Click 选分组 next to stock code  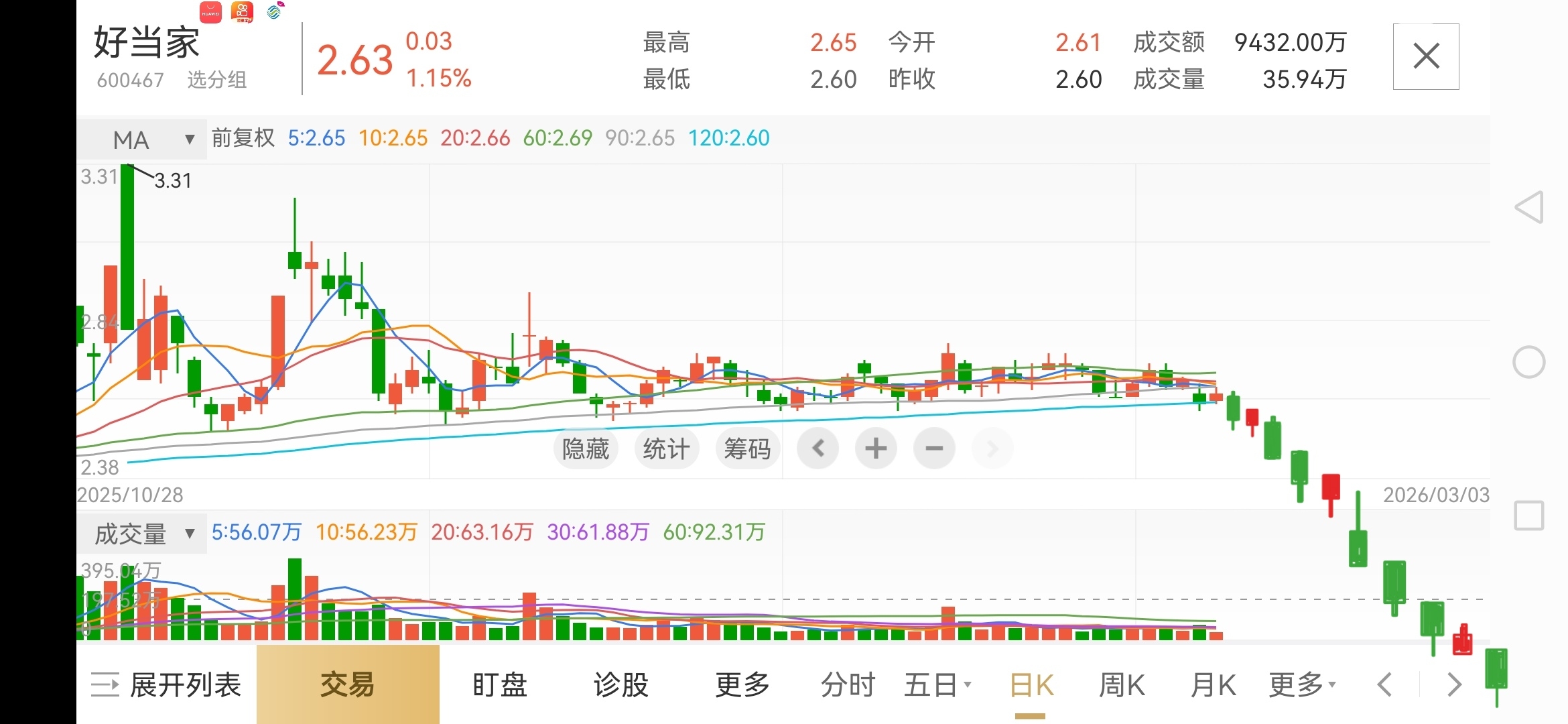click(x=216, y=80)
